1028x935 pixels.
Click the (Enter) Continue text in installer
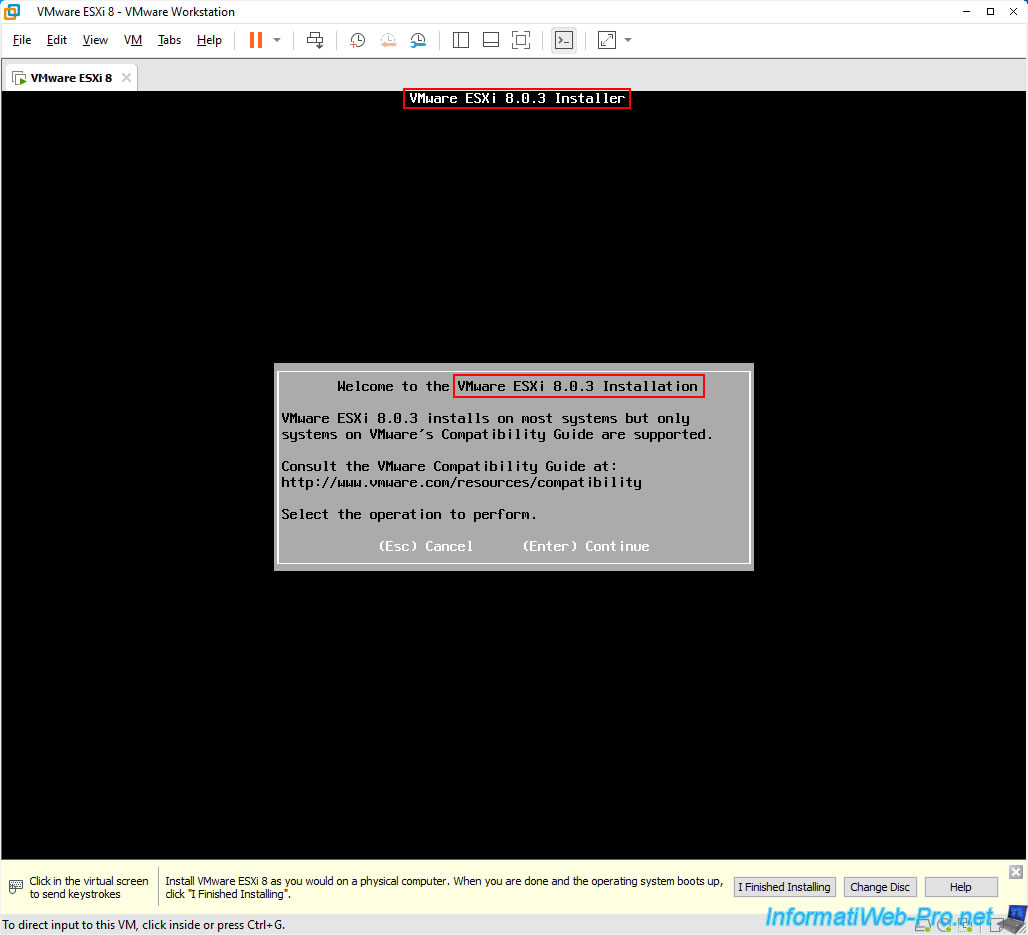point(586,546)
